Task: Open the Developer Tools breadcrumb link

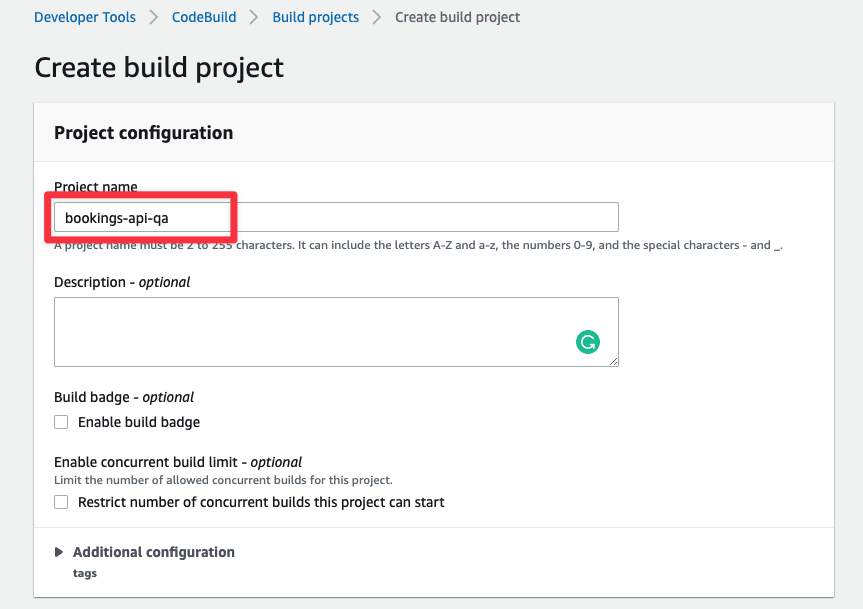Action: pyautogui.click(x=85, y=17)
